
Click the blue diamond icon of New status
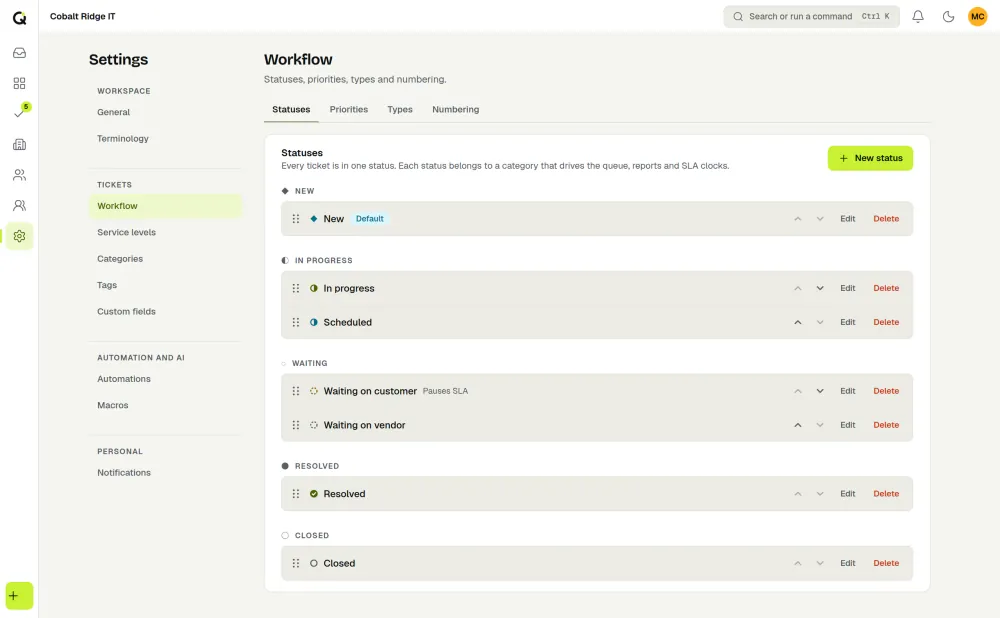point(314,219)
